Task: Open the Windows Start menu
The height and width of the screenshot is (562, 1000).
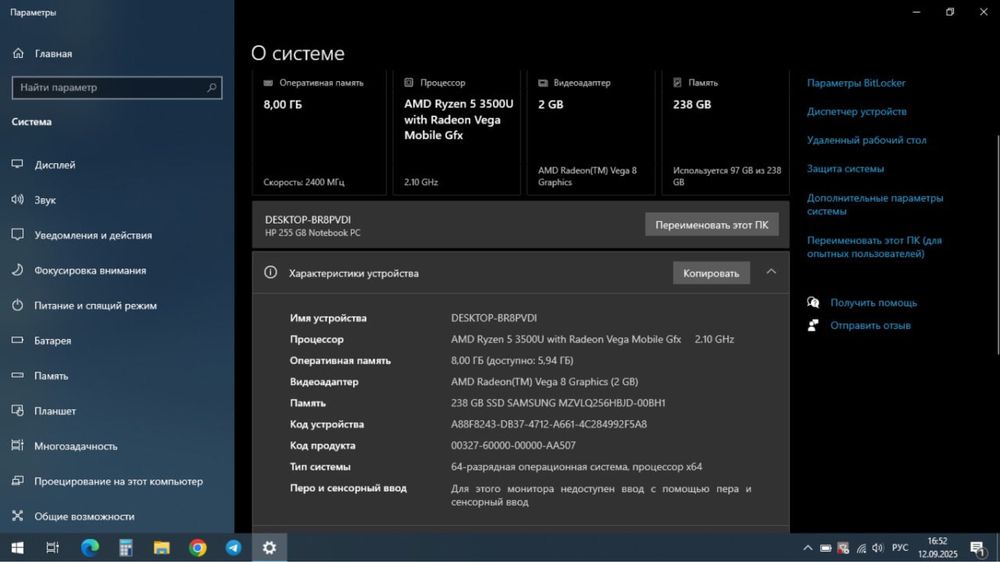Action: click(x=18, y=547)
